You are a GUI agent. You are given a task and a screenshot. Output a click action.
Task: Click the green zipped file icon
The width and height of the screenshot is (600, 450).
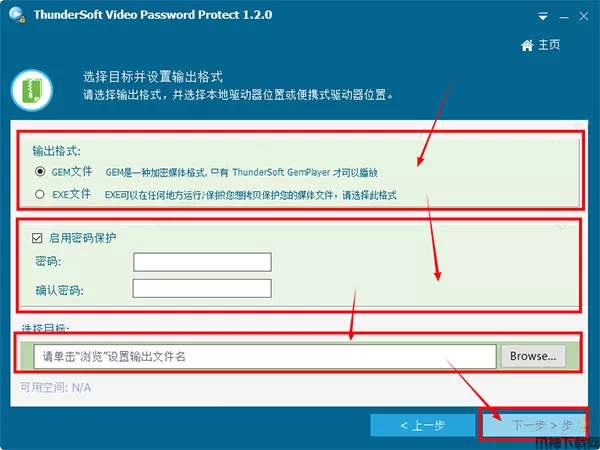(32, 90)
